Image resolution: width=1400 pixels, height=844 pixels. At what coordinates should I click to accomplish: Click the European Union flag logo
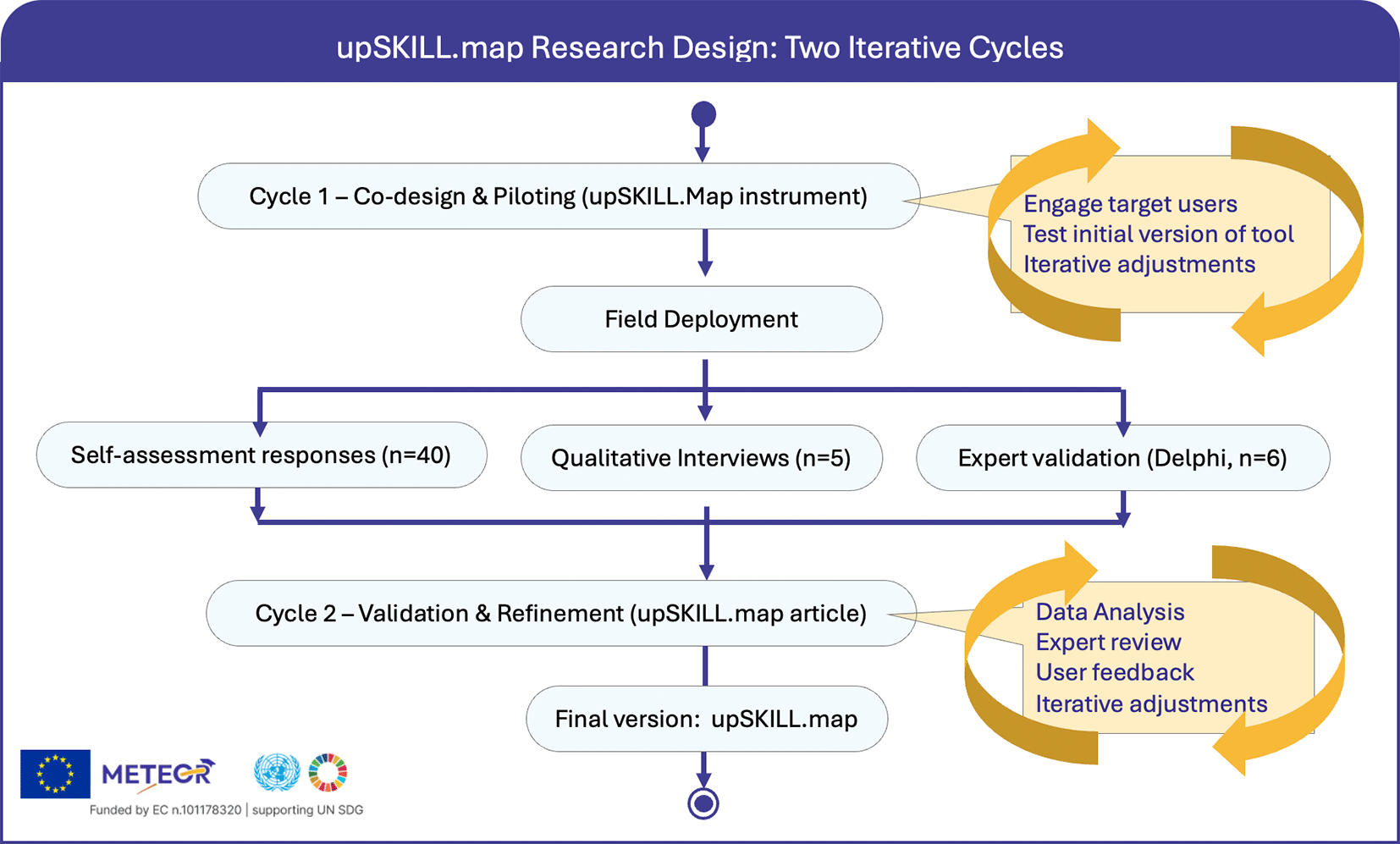click(x=55, y=774)
